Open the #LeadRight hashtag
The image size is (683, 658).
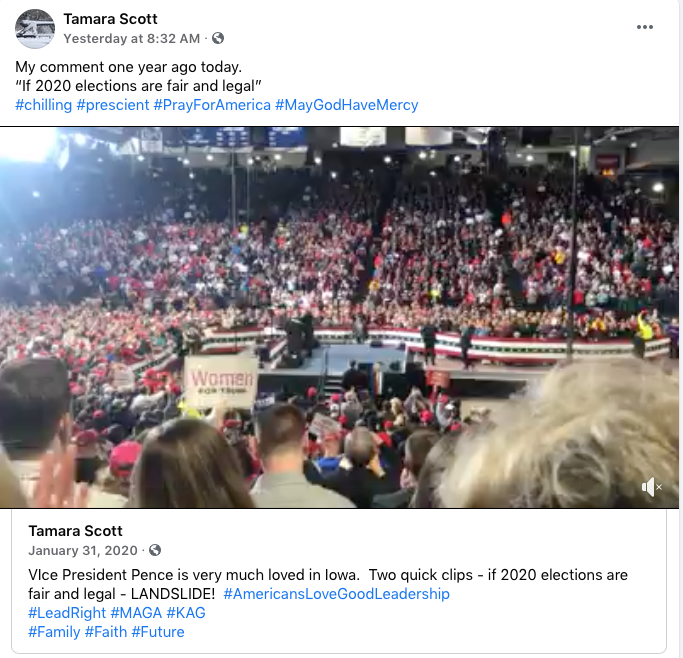[67, 613]
